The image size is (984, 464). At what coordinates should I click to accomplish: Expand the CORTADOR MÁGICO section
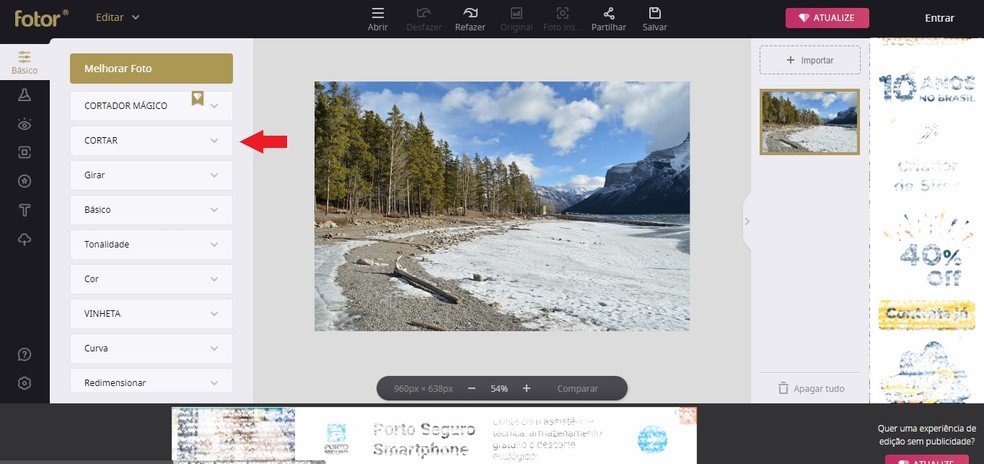tap(151, 106)
